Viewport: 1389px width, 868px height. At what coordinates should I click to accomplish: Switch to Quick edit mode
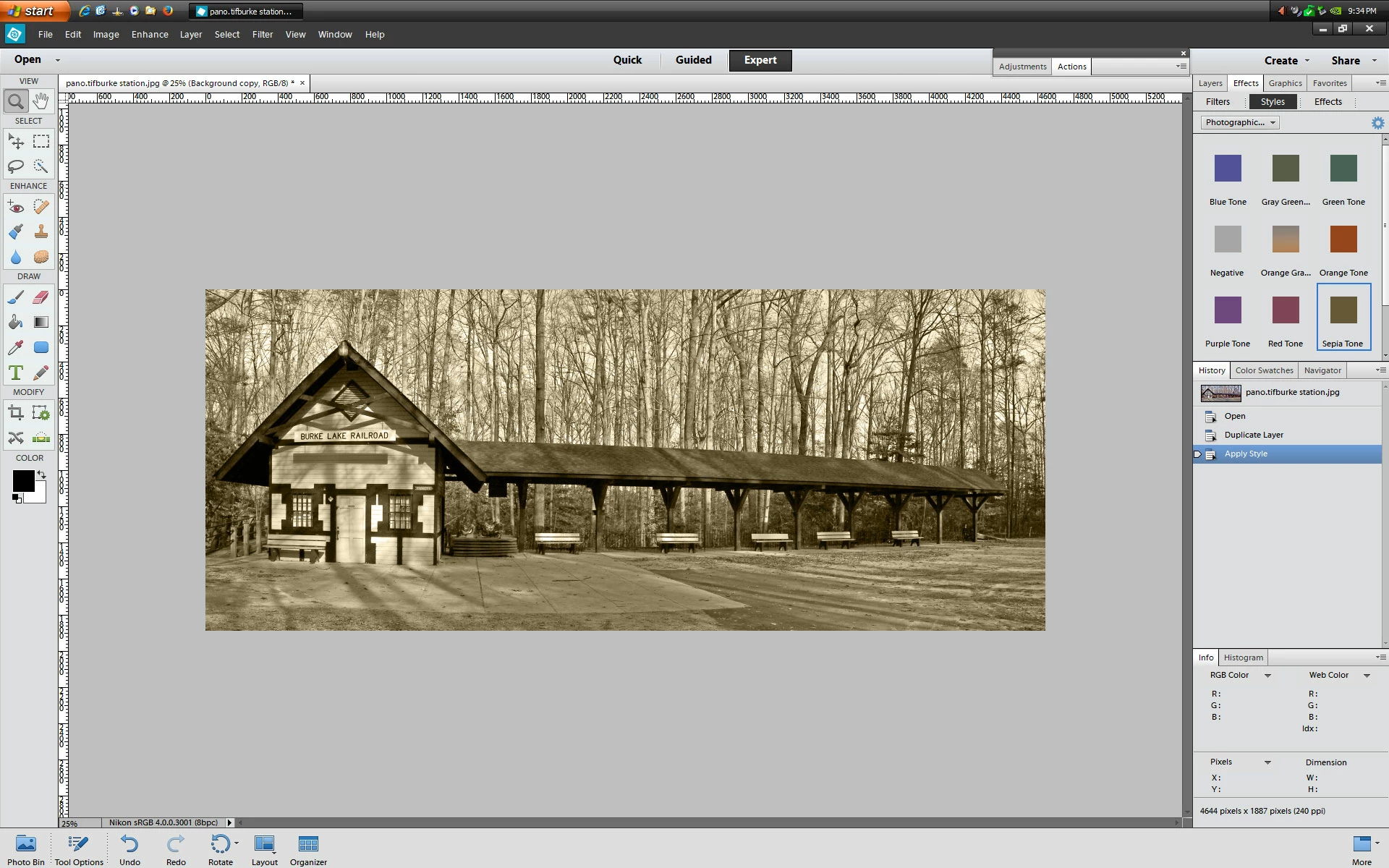(x=627, y=60)
